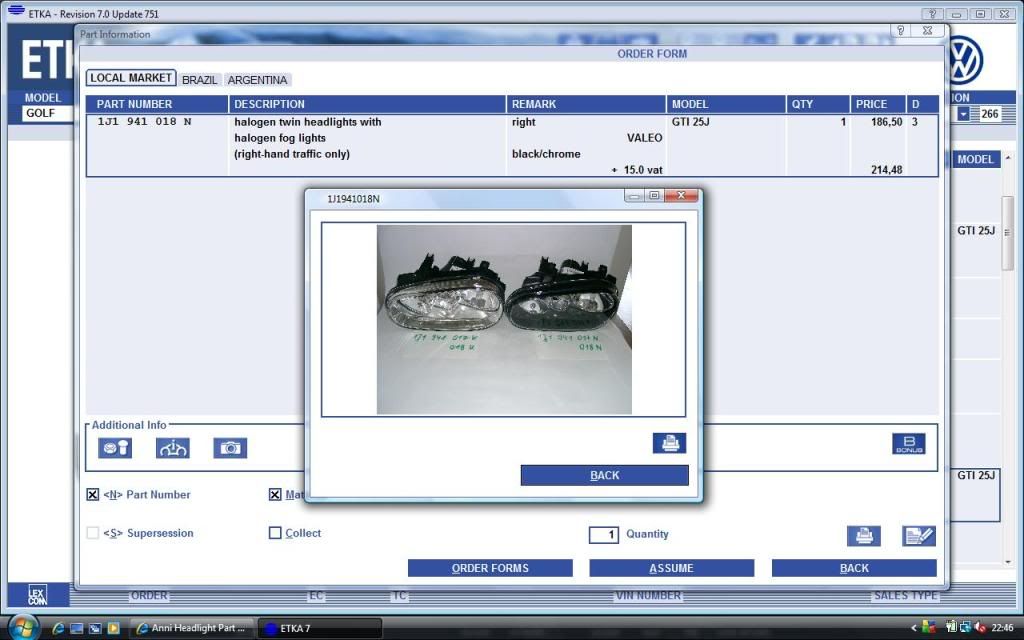Switch to the BRAZIL market tab
This screenshot has height=640, width=1024.
[200, 80]
